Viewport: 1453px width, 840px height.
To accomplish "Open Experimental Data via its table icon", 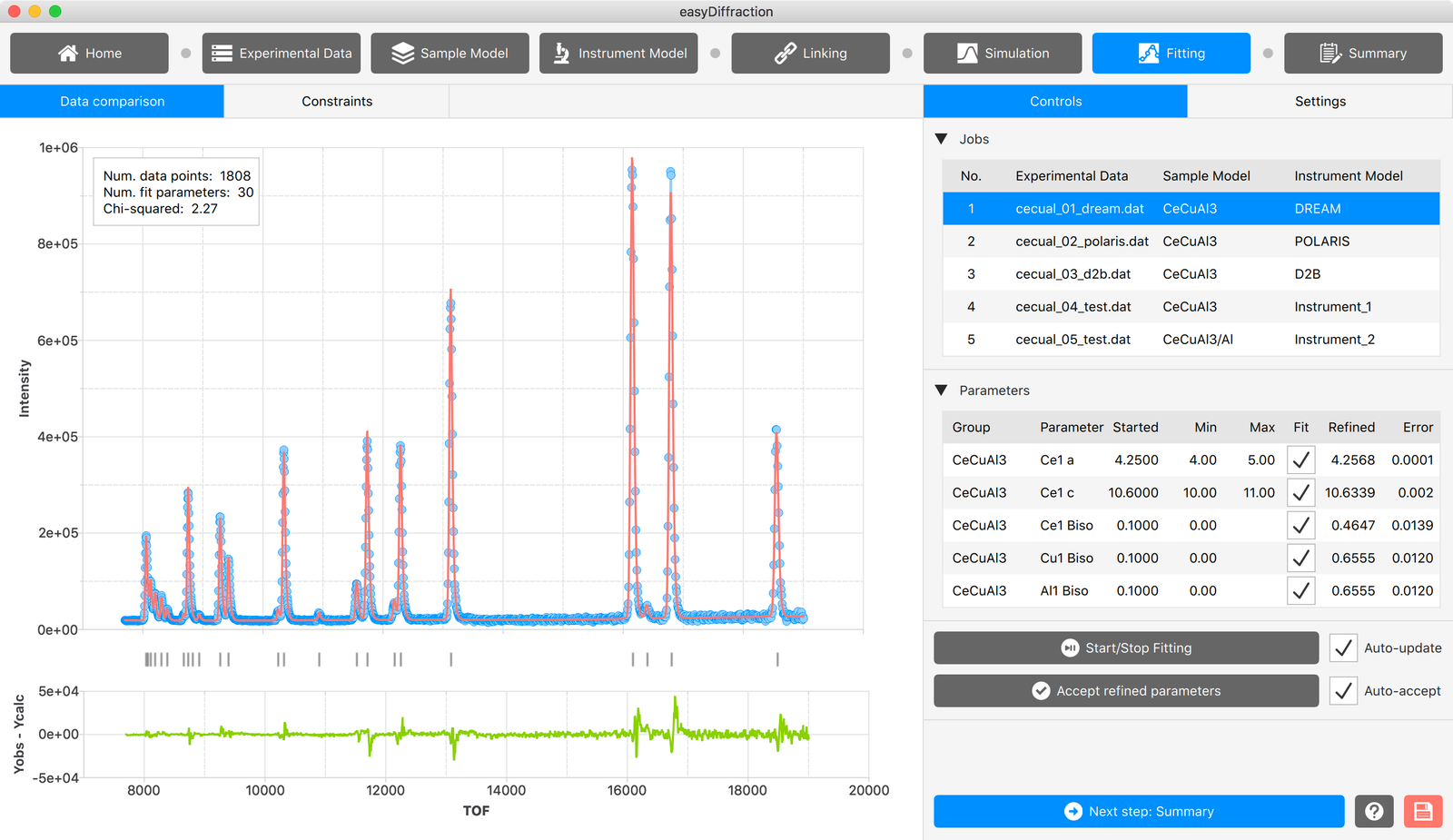I will pyautogui.click(x=222, y=54).
